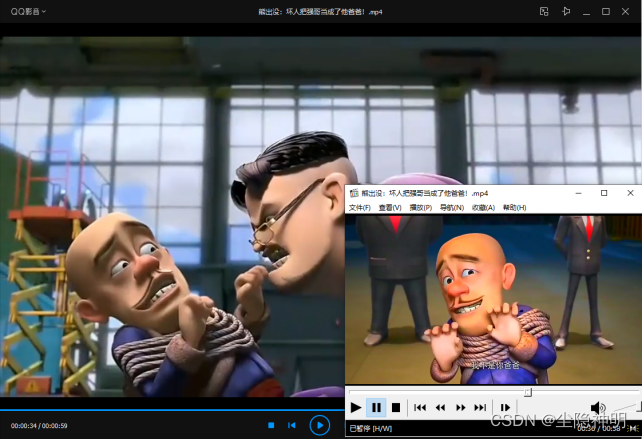Maximize the small player window
This screenshot has width=642, height=439.
point(604,193)
